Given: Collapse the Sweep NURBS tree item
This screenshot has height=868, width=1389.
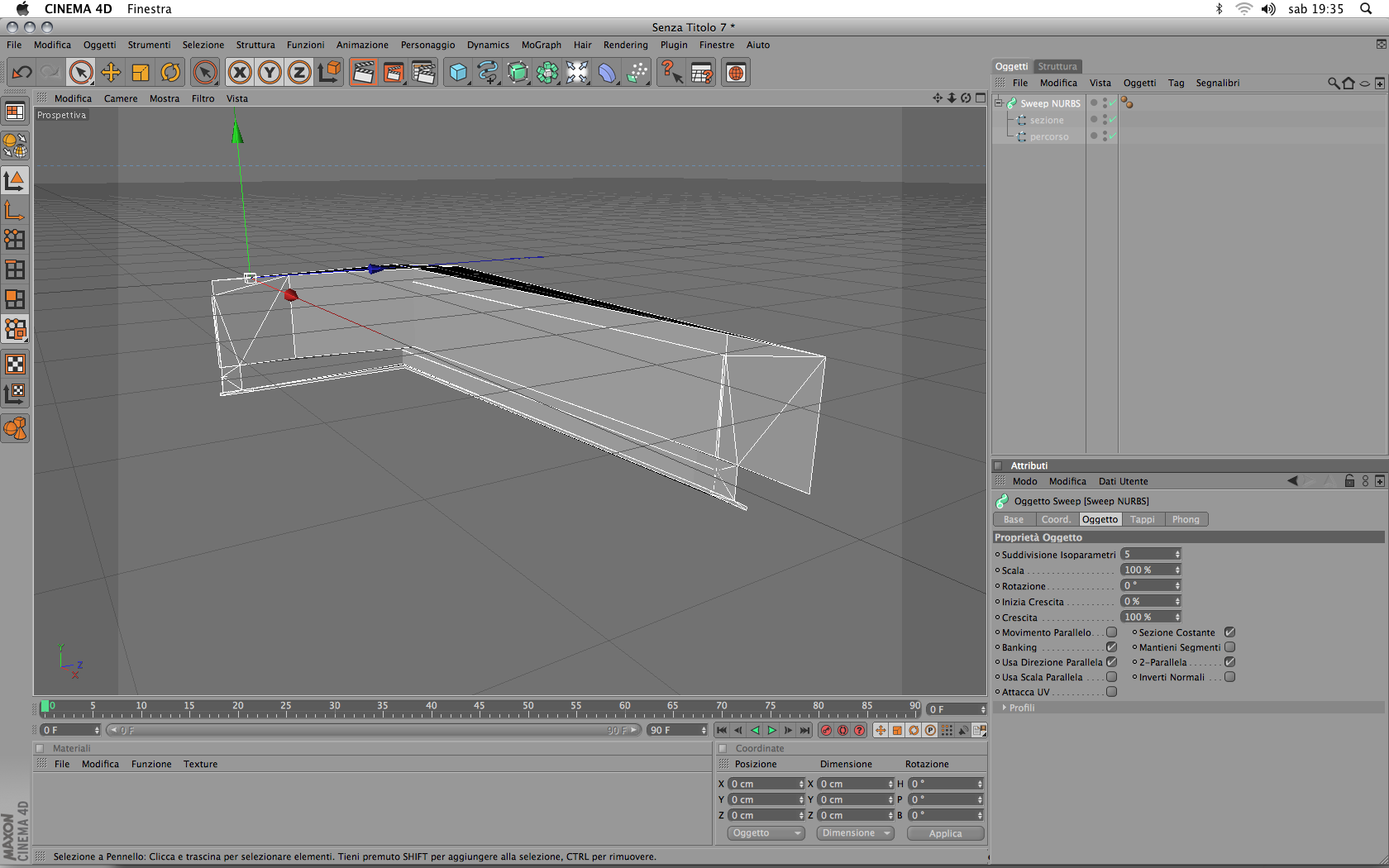Looking at the screenshot, I should pos(999,103).
